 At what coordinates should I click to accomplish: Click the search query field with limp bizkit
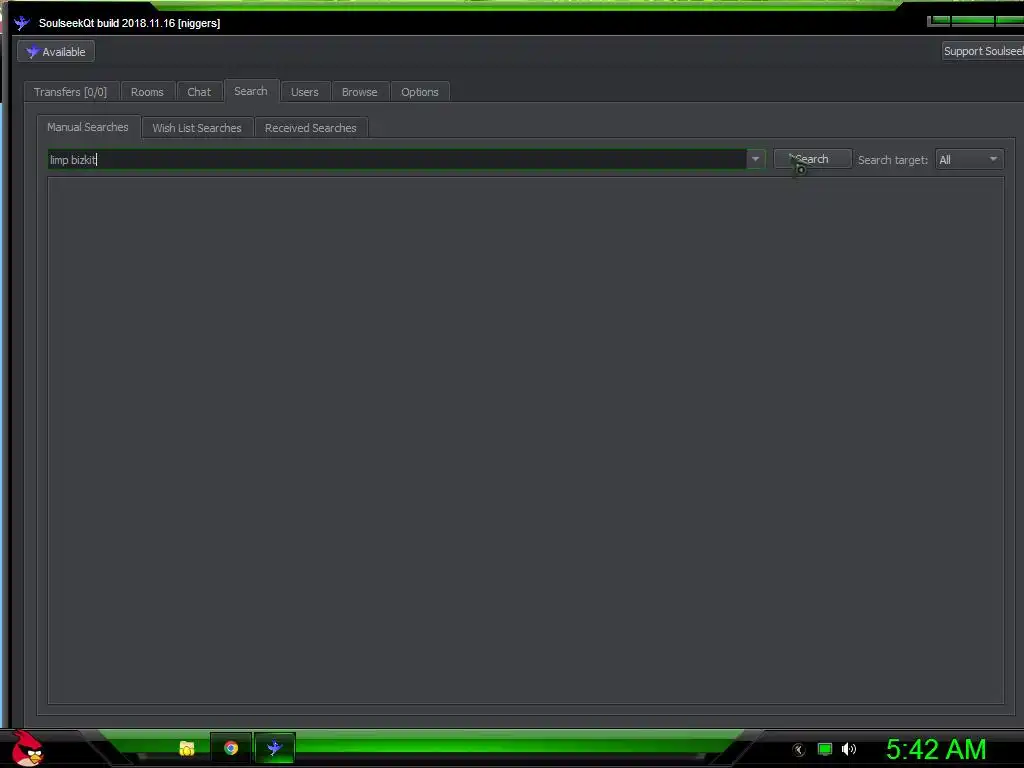point(397,159)
